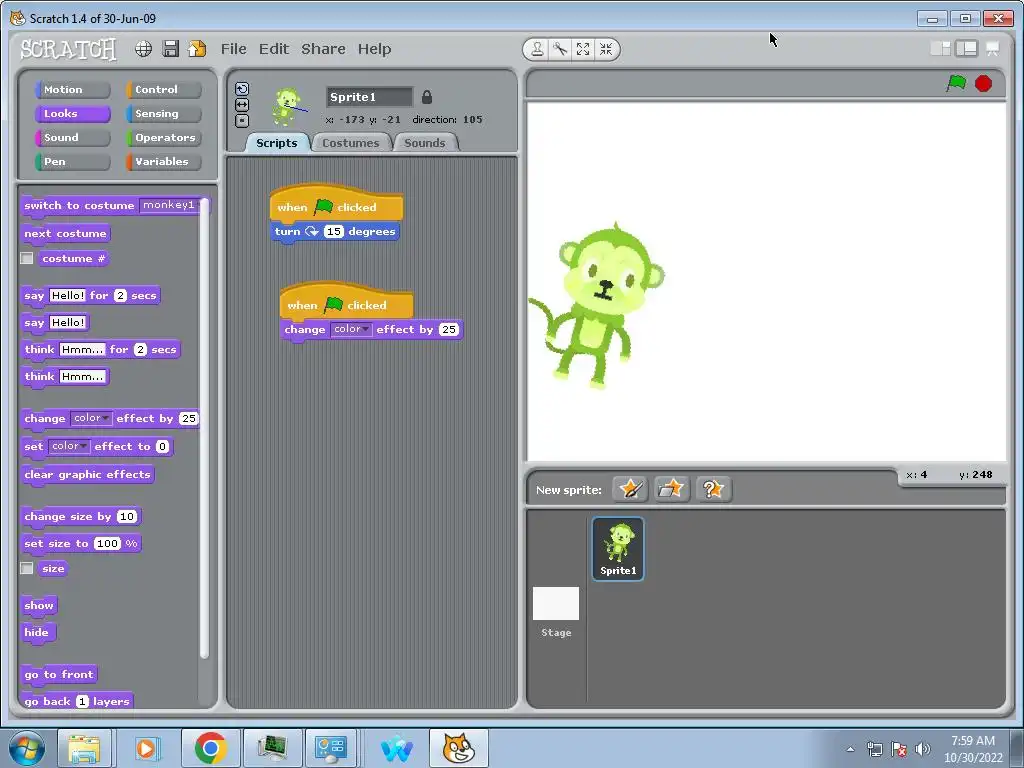The height and width of the screenshot is (768, 1024).
Task: Select the Operators block category
Action: [x=163, y=138]
